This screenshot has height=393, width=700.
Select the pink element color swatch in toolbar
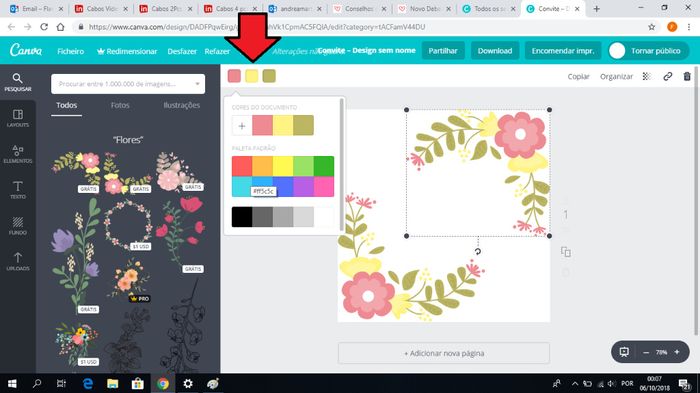[234, 76]
